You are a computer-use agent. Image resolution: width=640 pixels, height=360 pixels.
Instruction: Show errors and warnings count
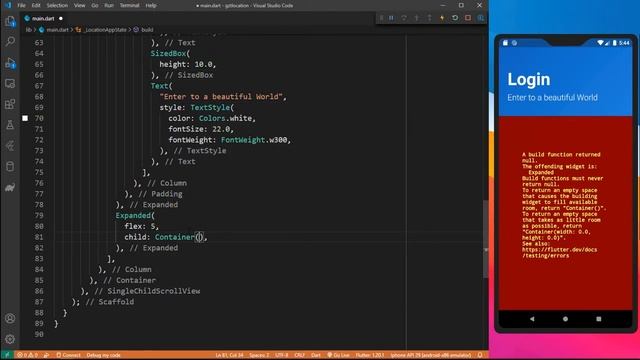(27, 355)
